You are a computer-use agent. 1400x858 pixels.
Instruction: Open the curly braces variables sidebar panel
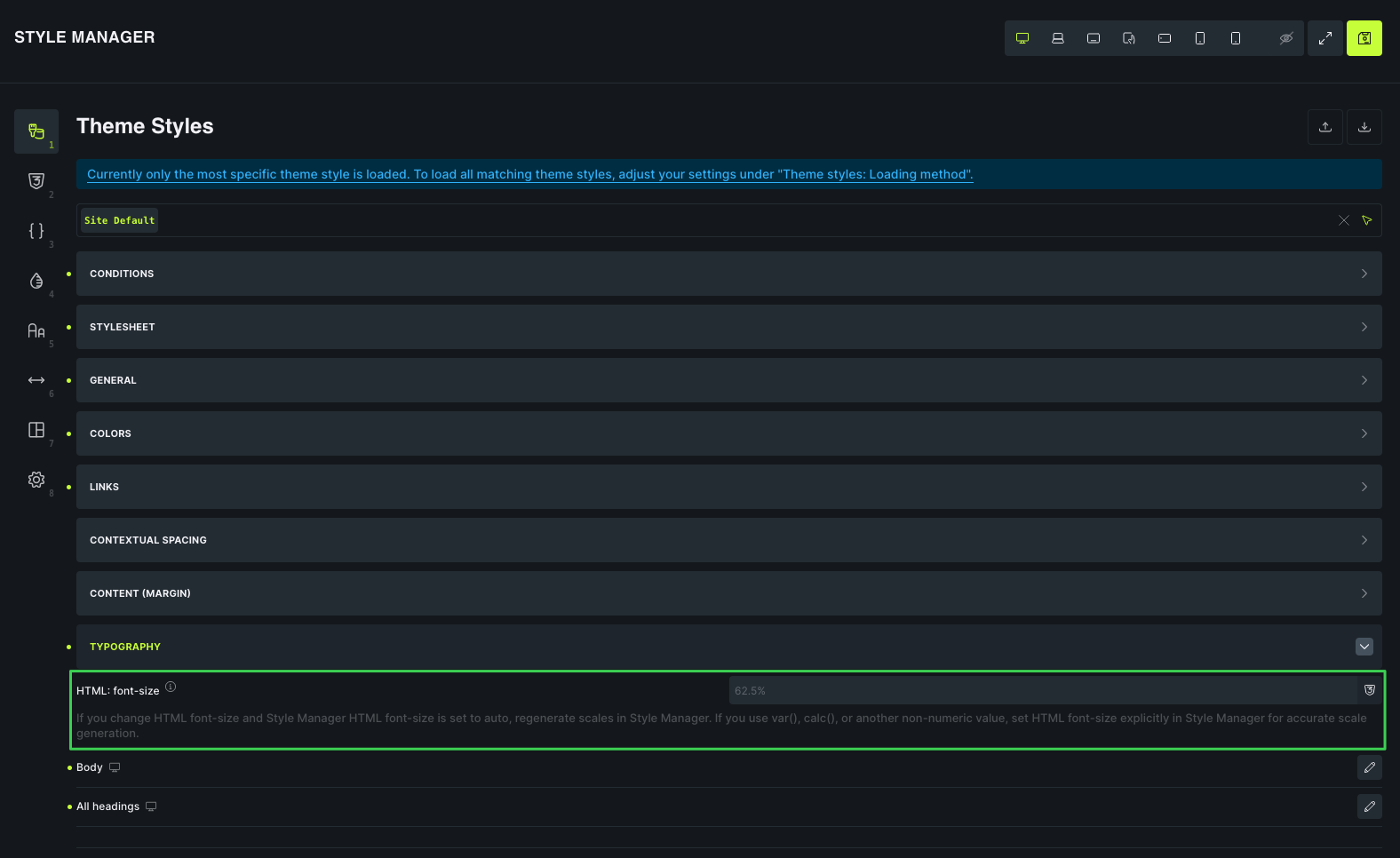(x=36, y=231)
